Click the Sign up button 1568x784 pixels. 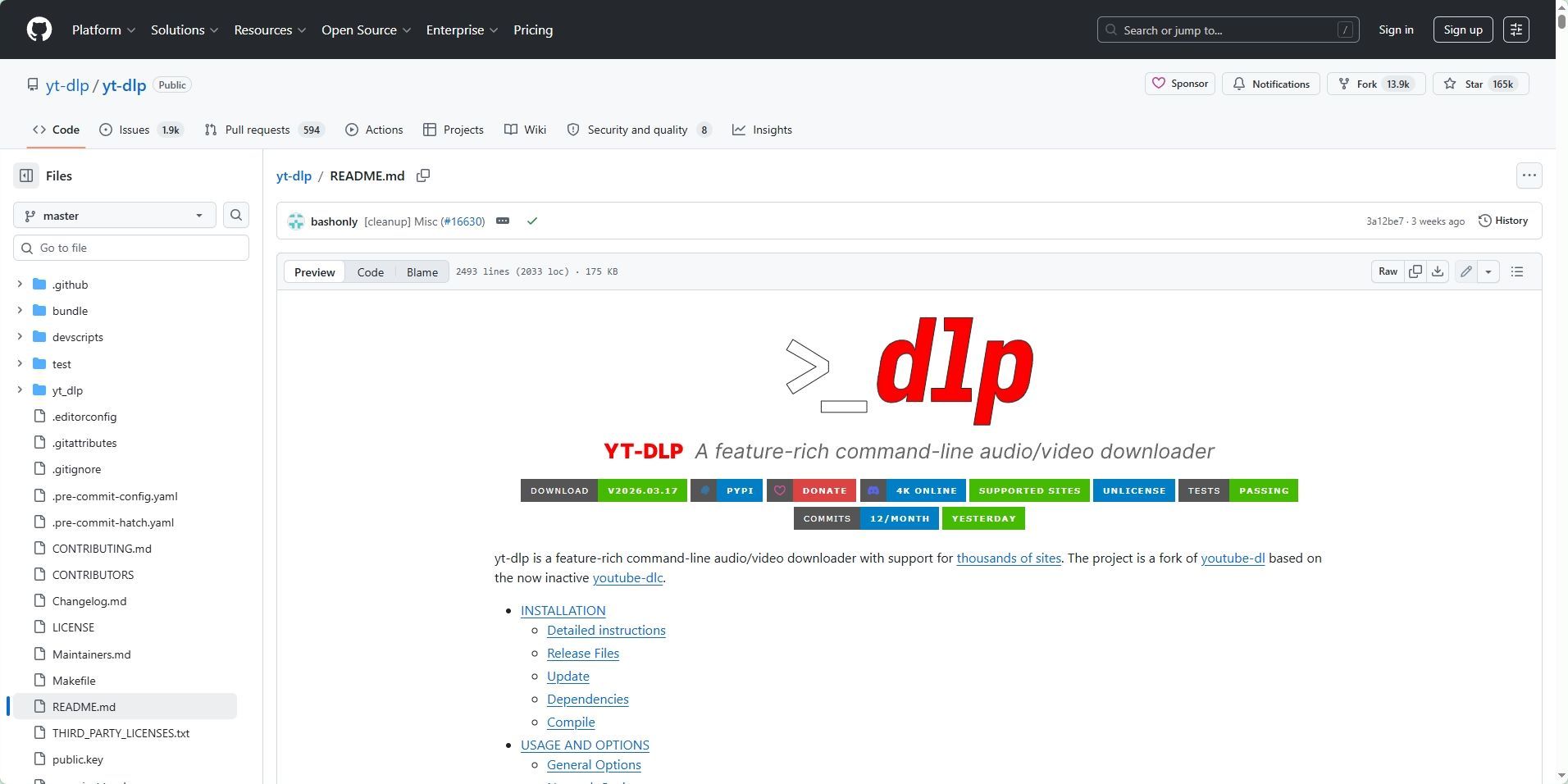click(x=1463, y=30)
